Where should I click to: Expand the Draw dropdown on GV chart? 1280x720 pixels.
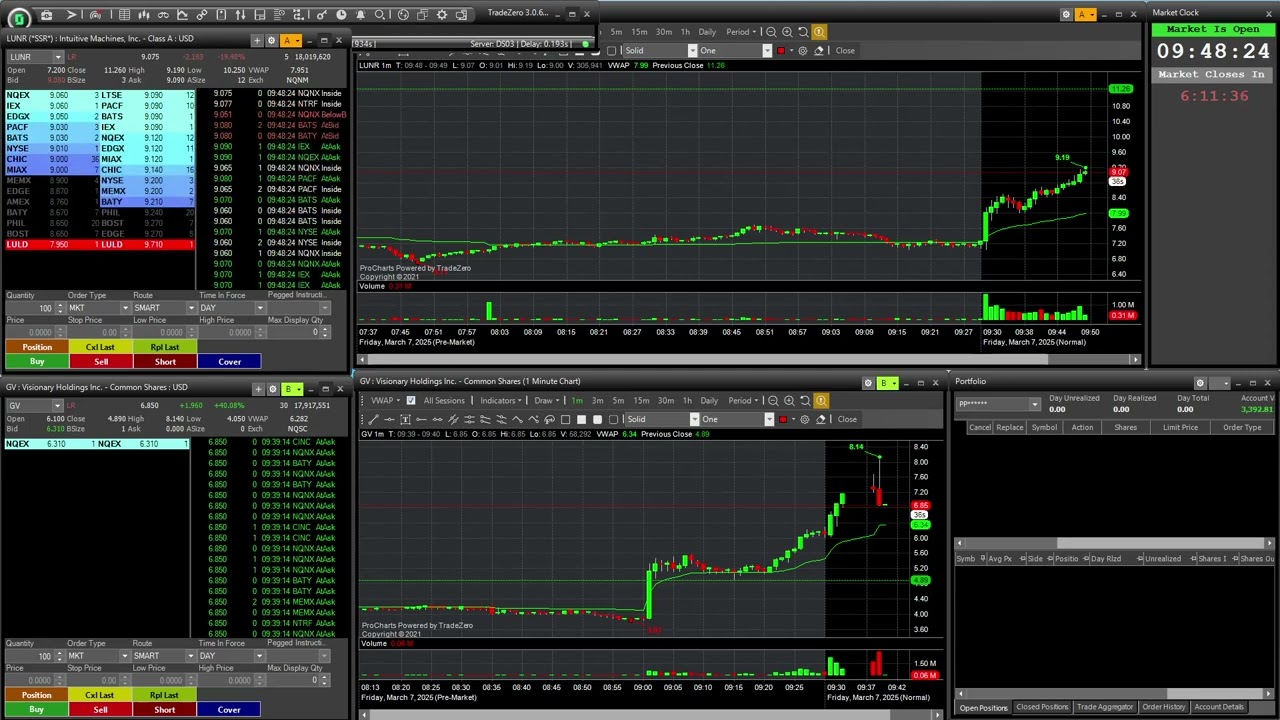547,400
